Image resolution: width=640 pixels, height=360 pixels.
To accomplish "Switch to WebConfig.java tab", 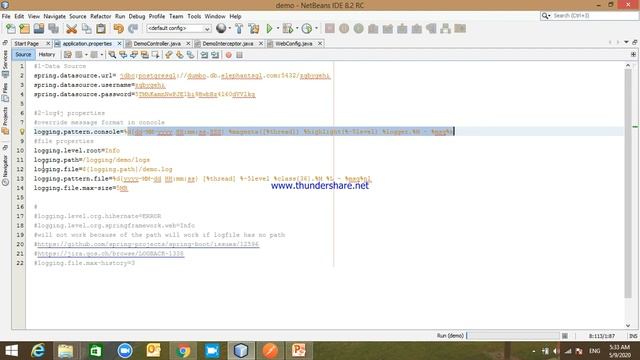I will tap(293, 43).
